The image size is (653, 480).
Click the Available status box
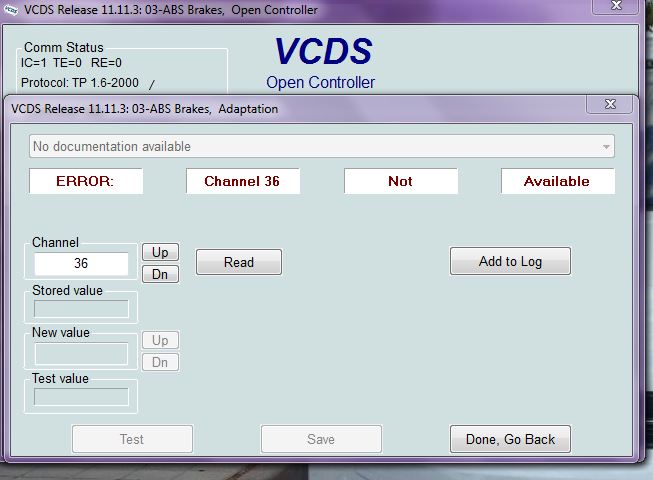pos(558,181)
